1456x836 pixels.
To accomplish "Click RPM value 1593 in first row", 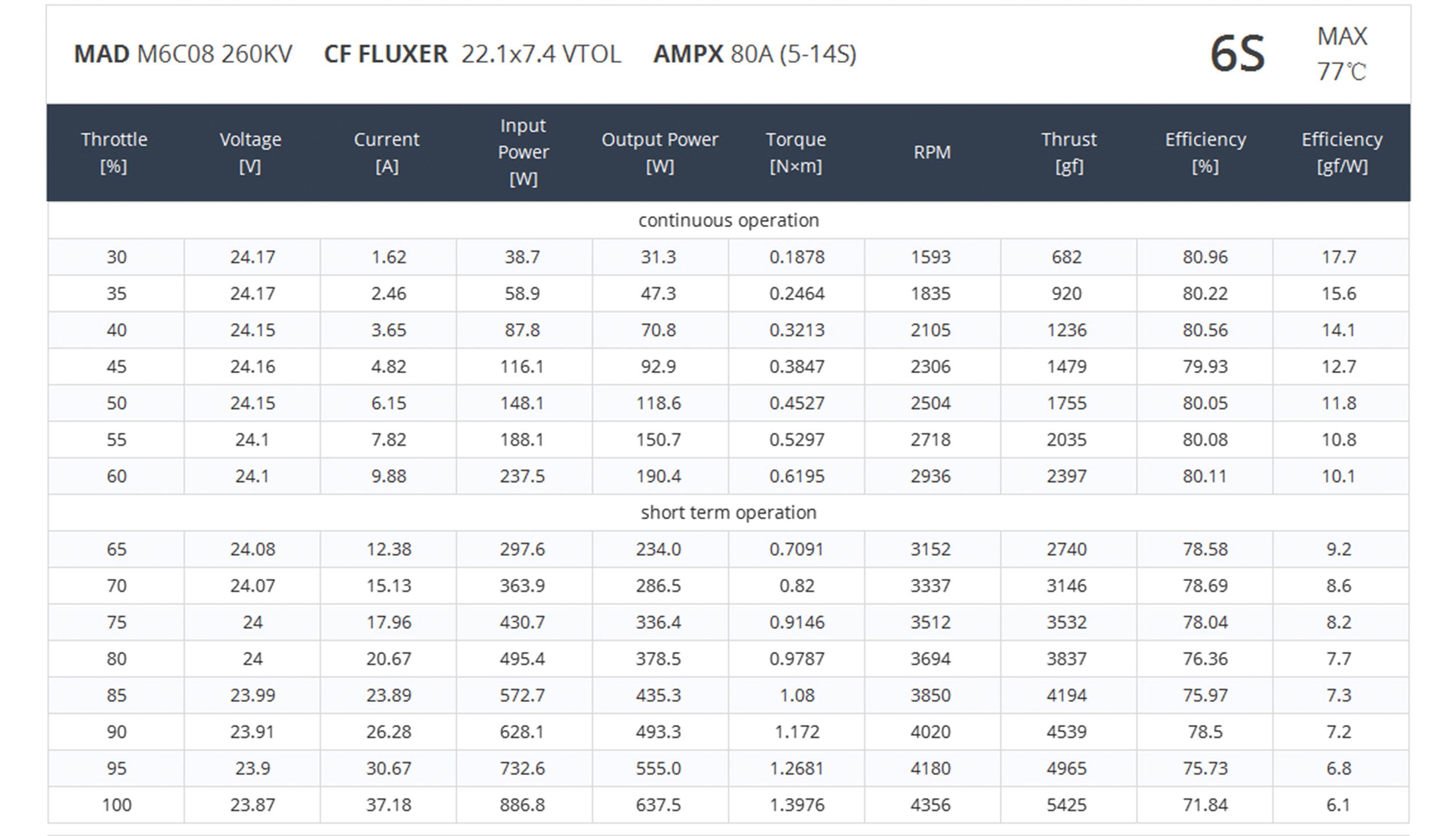I will point(931,257).
